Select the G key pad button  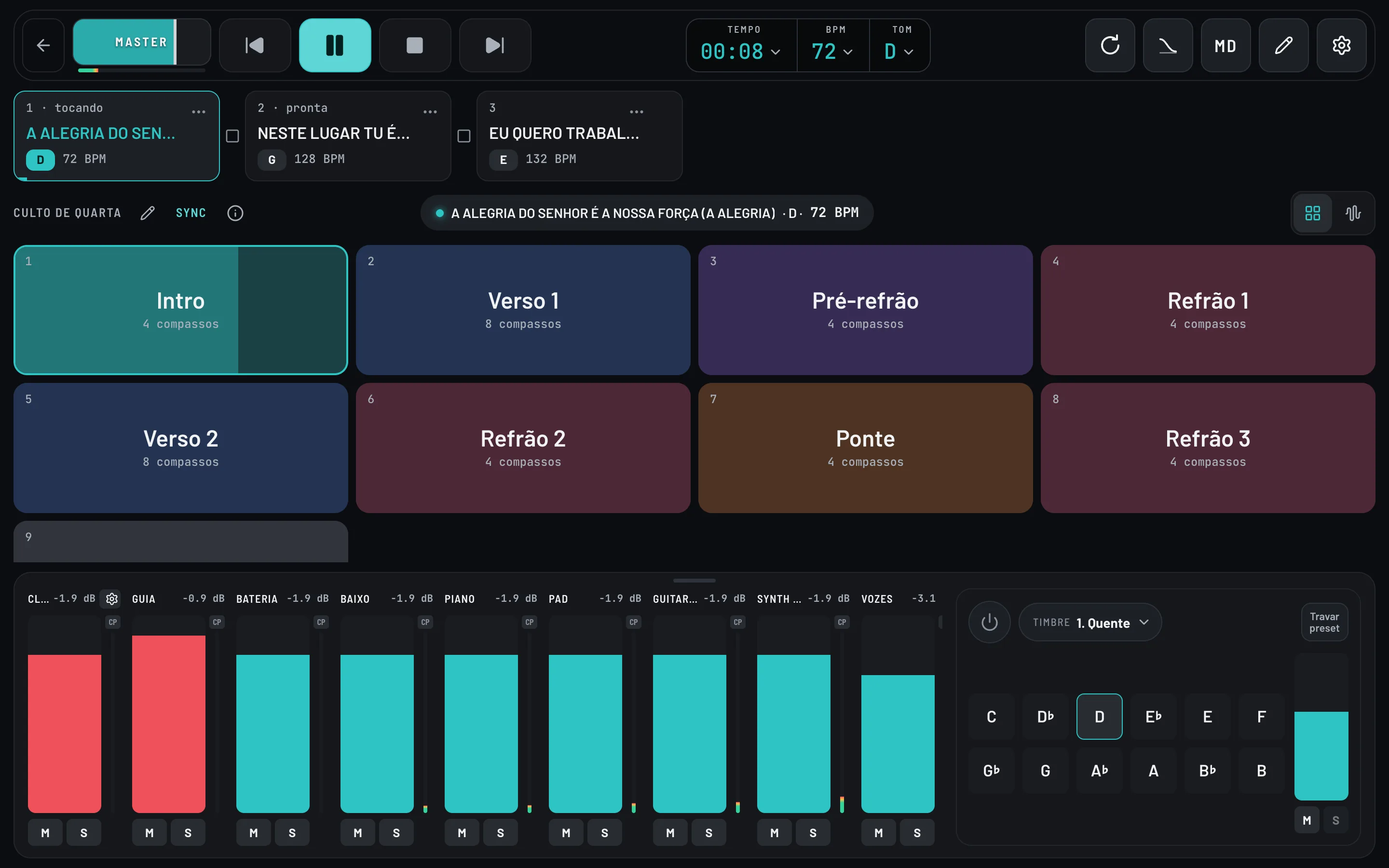pyautogui.click(x=1045, y=771)
